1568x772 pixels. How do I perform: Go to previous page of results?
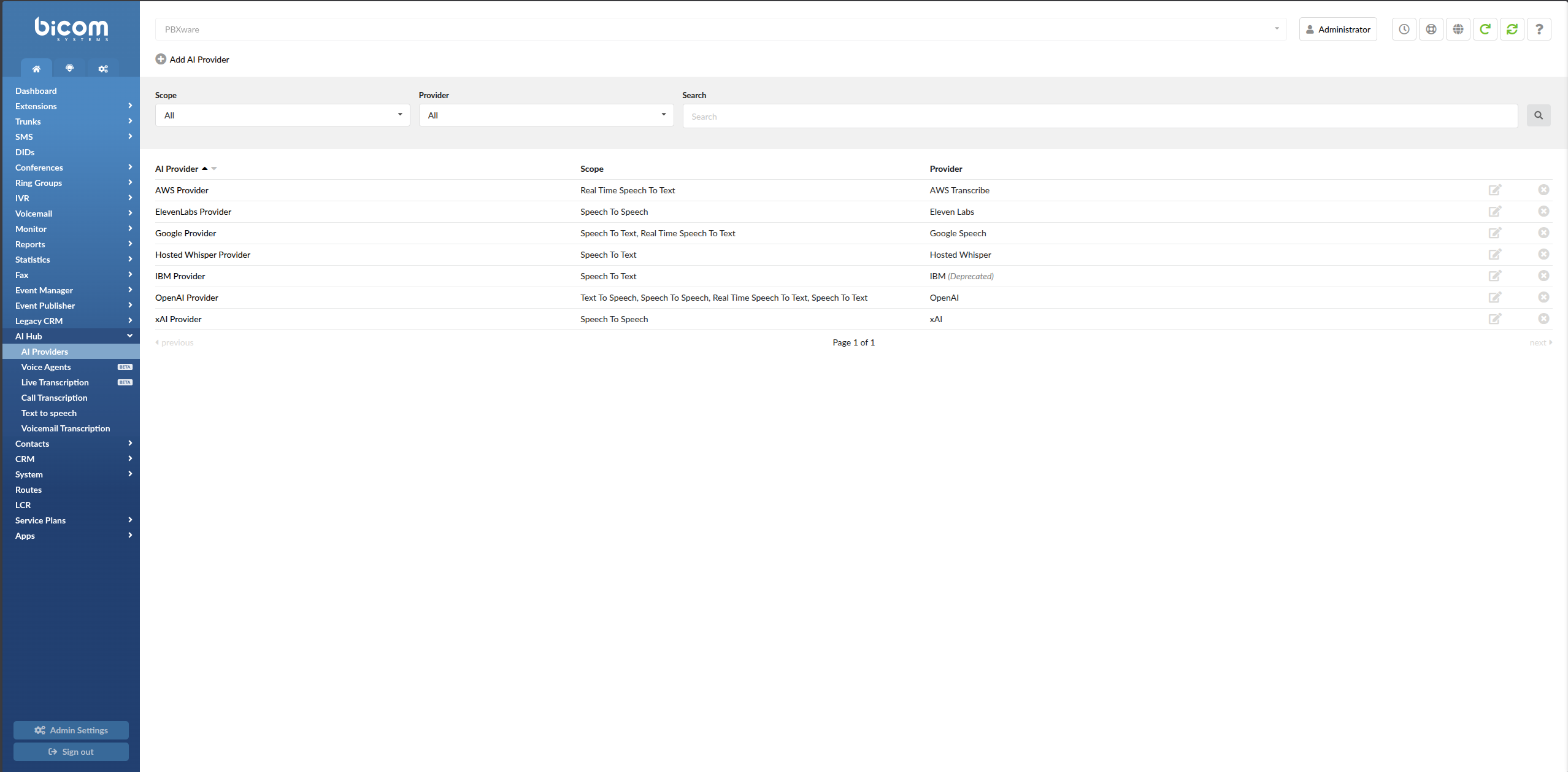click(174, 342)
